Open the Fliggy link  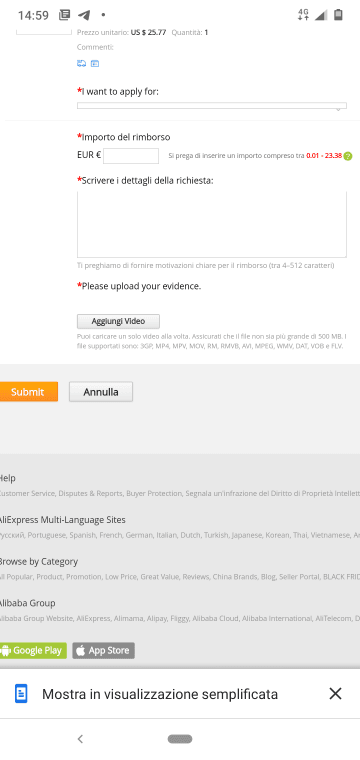(x=179, y=618)
